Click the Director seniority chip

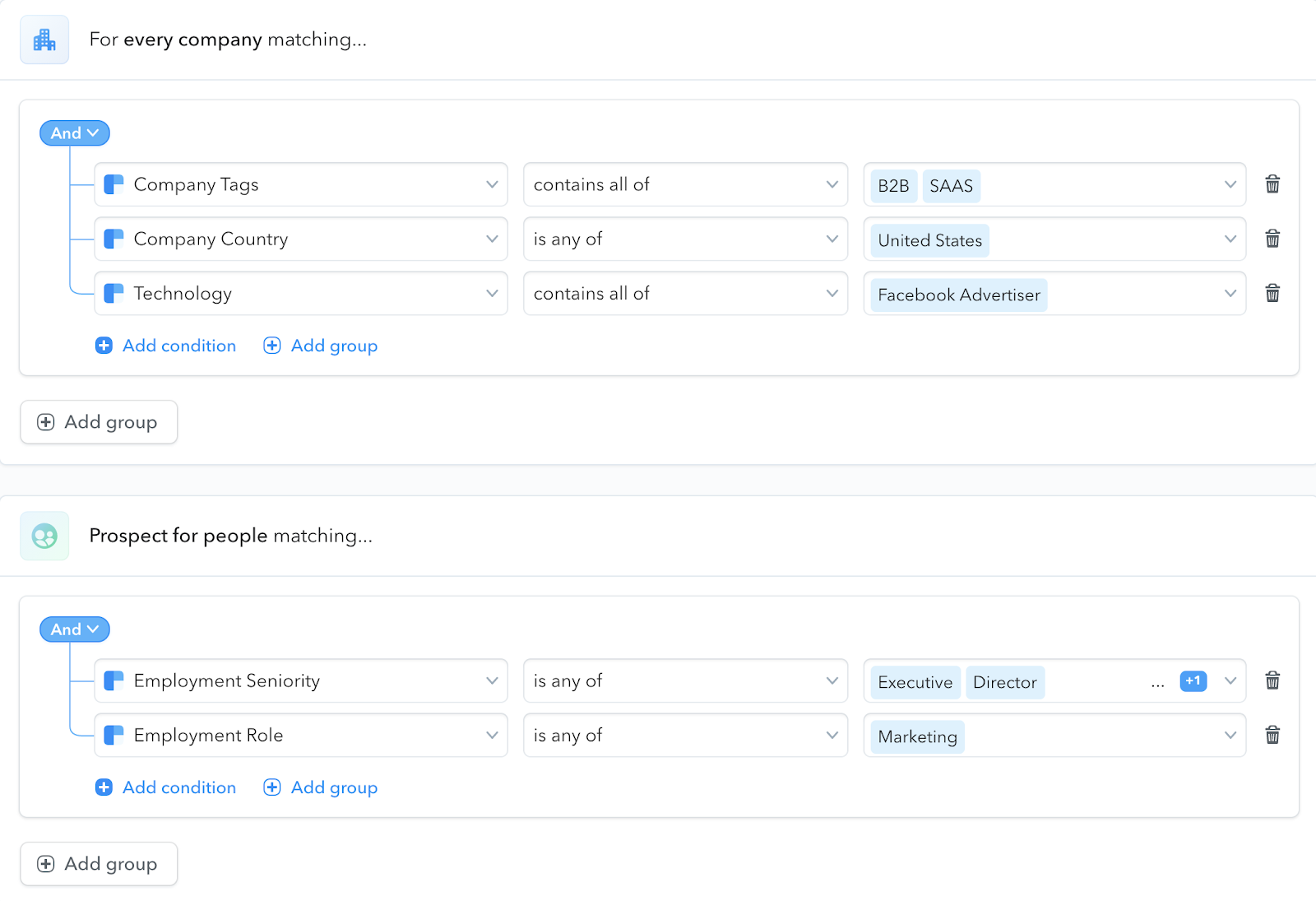coord(1005,682)
